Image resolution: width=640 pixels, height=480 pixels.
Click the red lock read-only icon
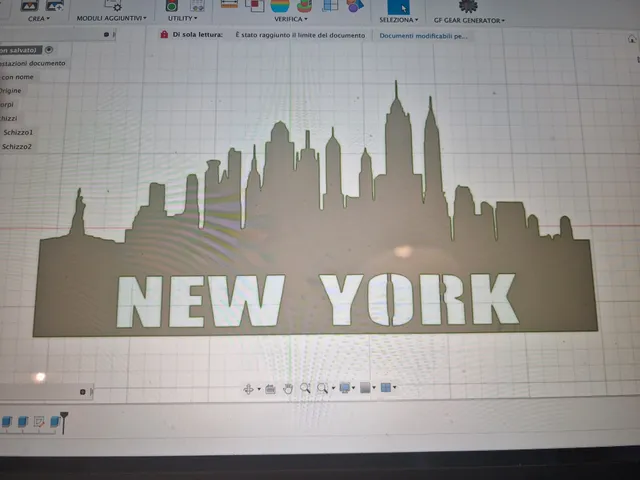pyautogui.click(x=164, y=34)
